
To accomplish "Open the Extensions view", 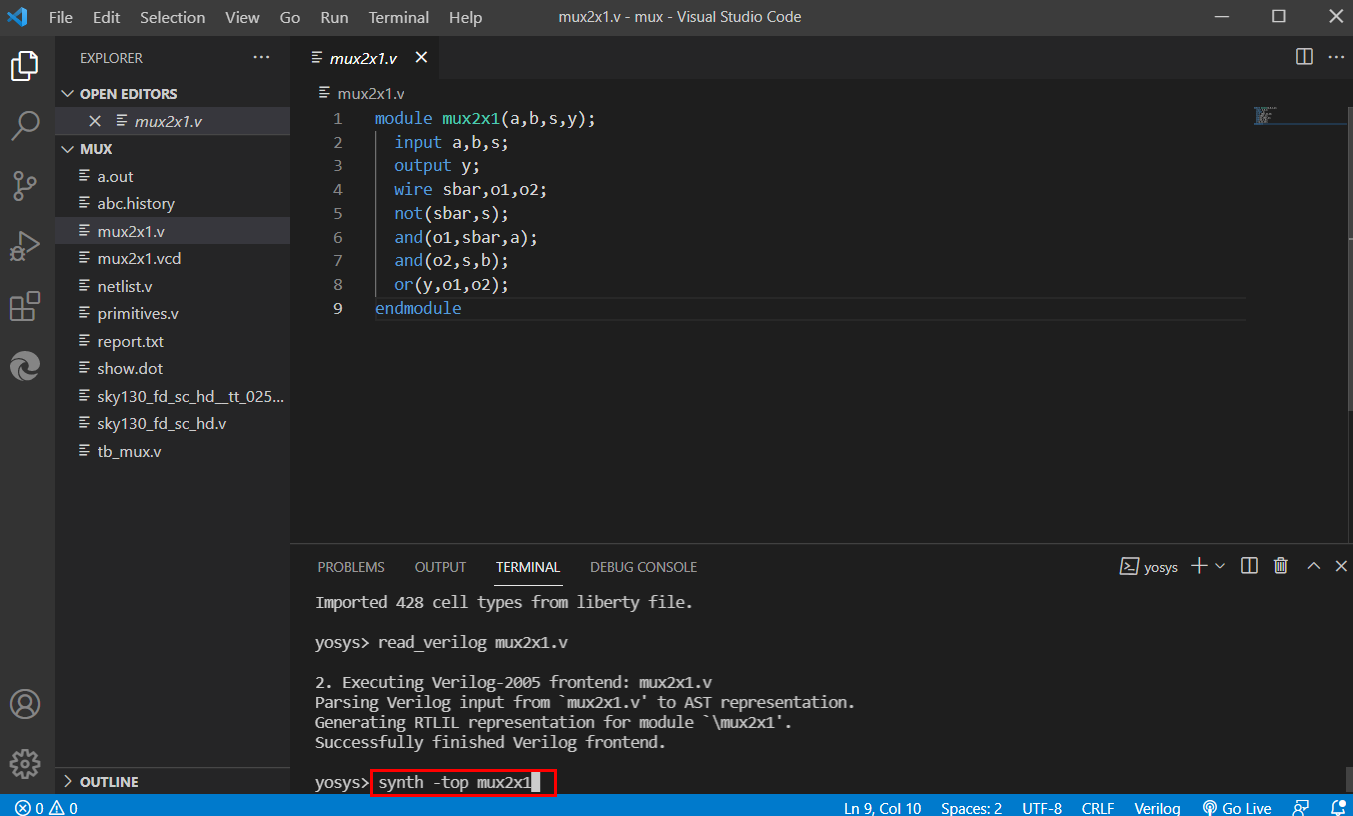I will coord(25,306).
